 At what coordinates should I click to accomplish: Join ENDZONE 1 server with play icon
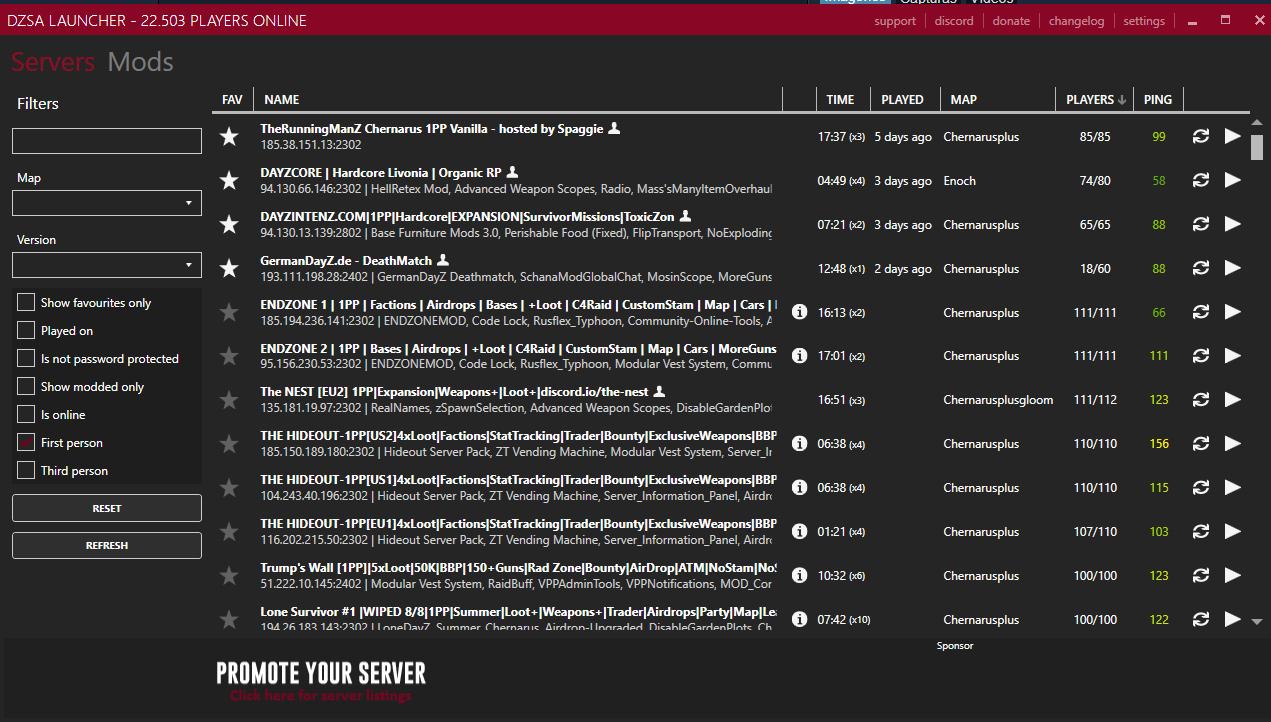click(x=1232, y=312)
